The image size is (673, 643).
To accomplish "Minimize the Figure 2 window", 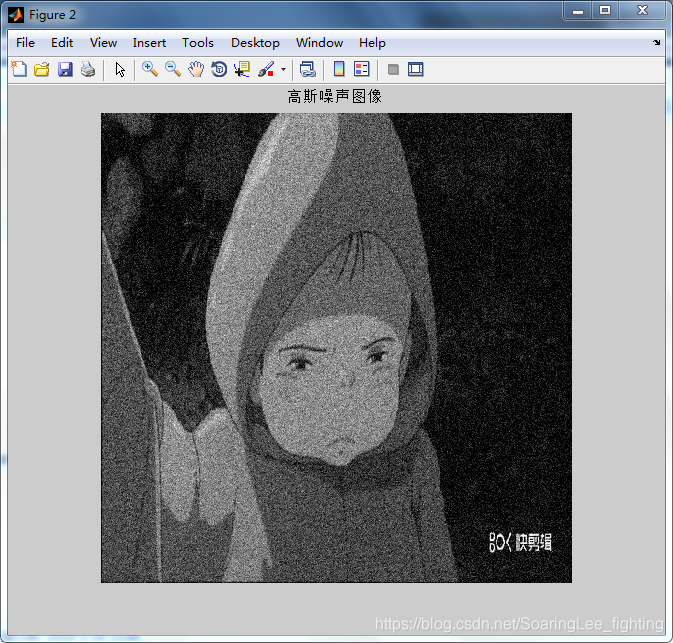I will pyautogui.click(x=578, y=10).
